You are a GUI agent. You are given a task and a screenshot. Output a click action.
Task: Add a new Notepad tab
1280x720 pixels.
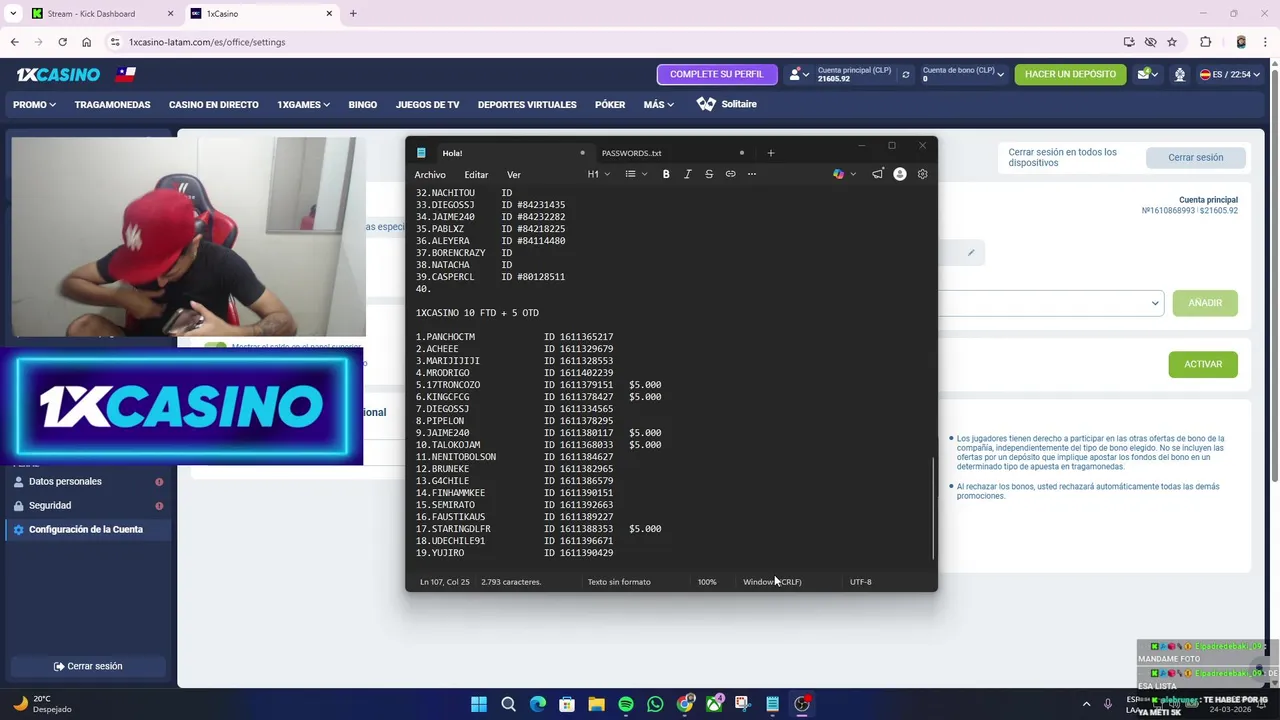pyautogui.click(x=770, y=153)
